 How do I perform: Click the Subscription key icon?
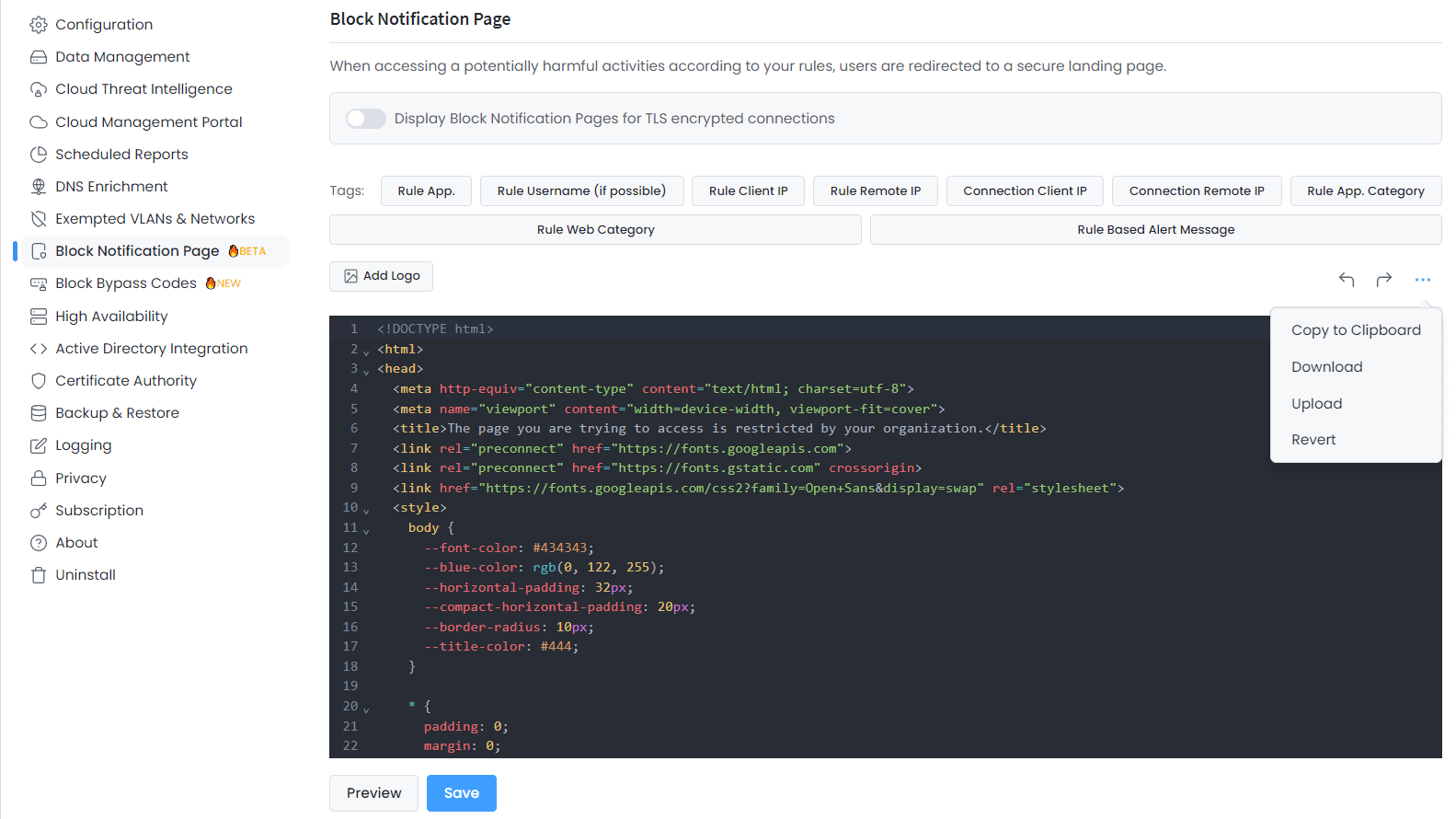point(39,511)
